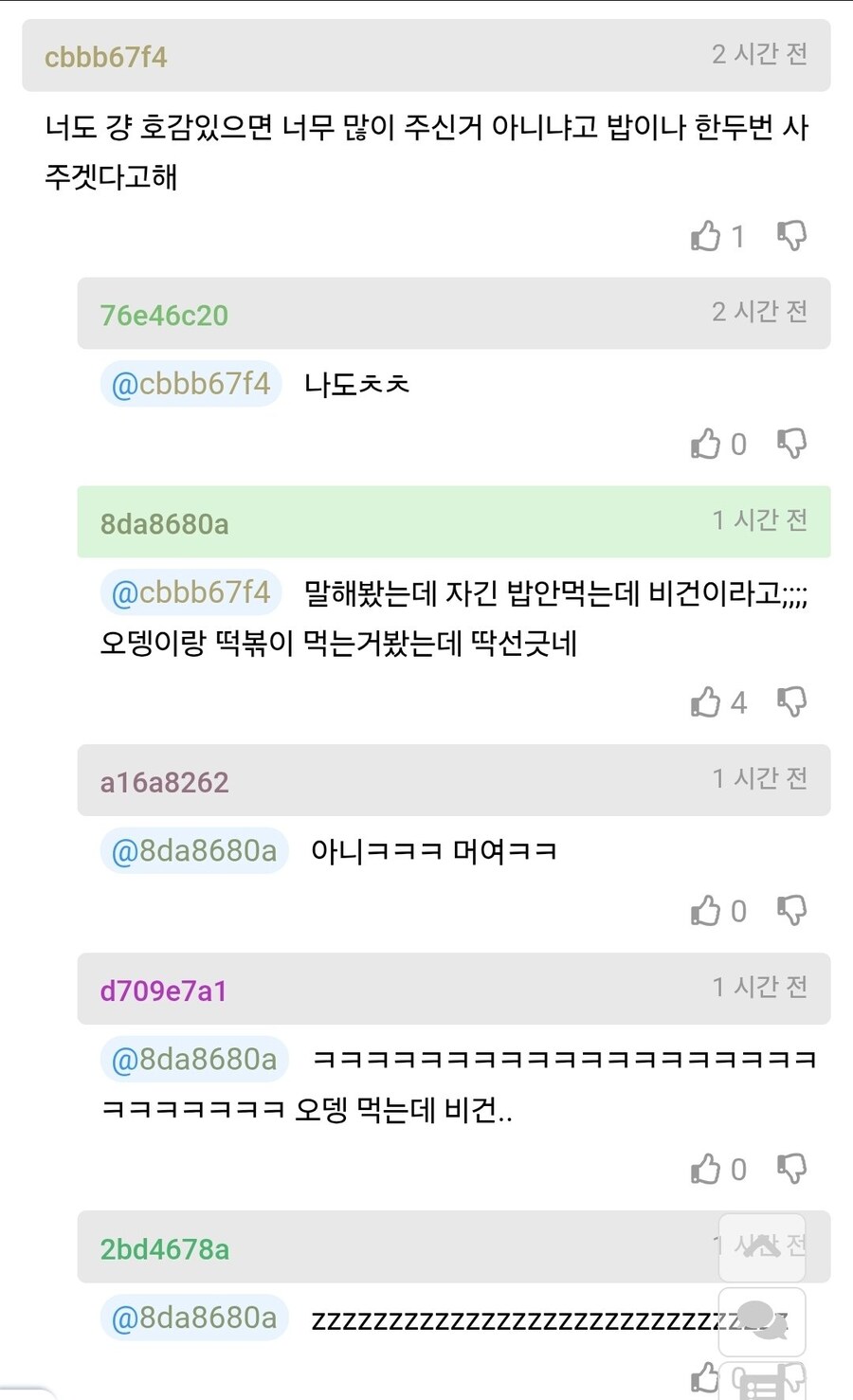Click thumbs up on 8da8680a's vegan reply
853x1400 pixels.
coord(706,702)
